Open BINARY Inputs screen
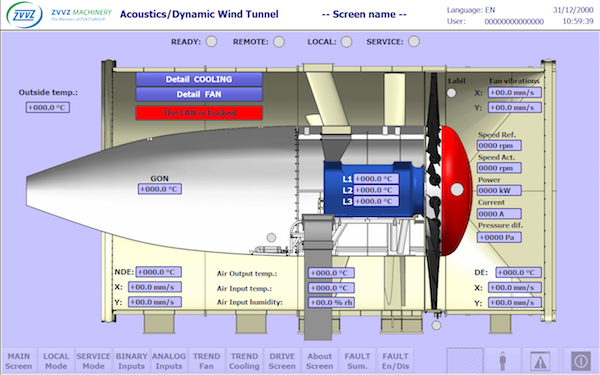This screenshot has height=375, width=600. [131, 361]
